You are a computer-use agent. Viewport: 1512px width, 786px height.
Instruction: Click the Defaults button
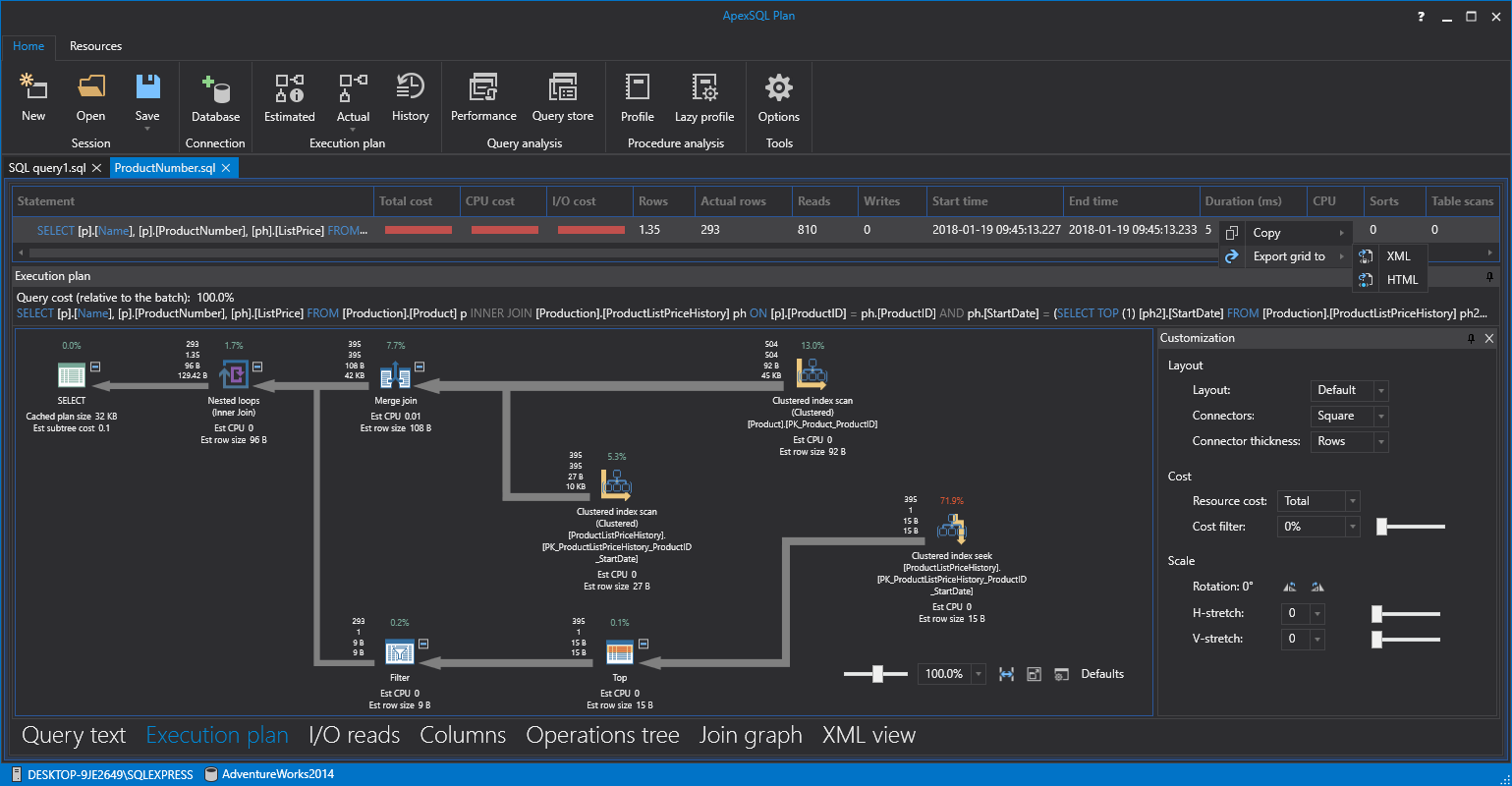click(x=1101, y=674)
